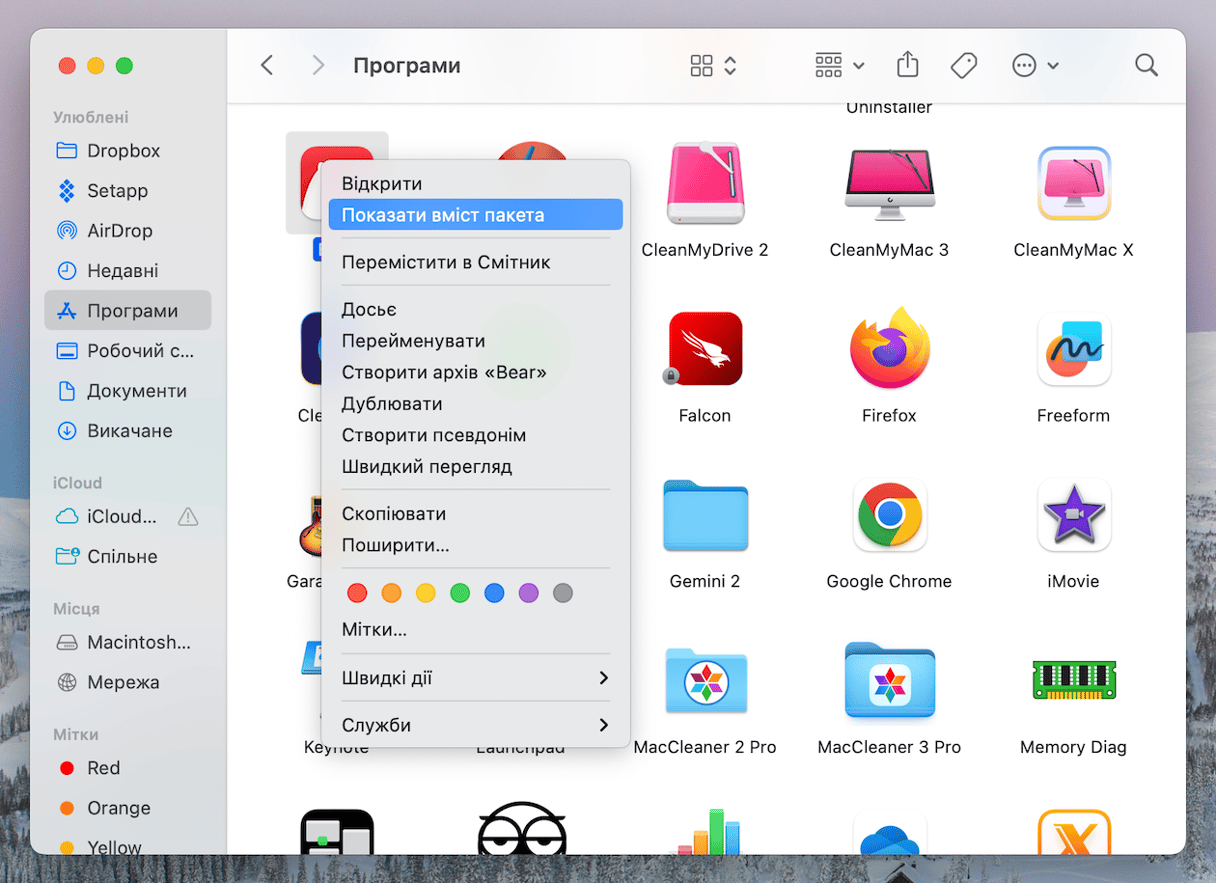Apply the yellow color tag
The width and height of the screenshot is (1216, 883).
point(426,593)
